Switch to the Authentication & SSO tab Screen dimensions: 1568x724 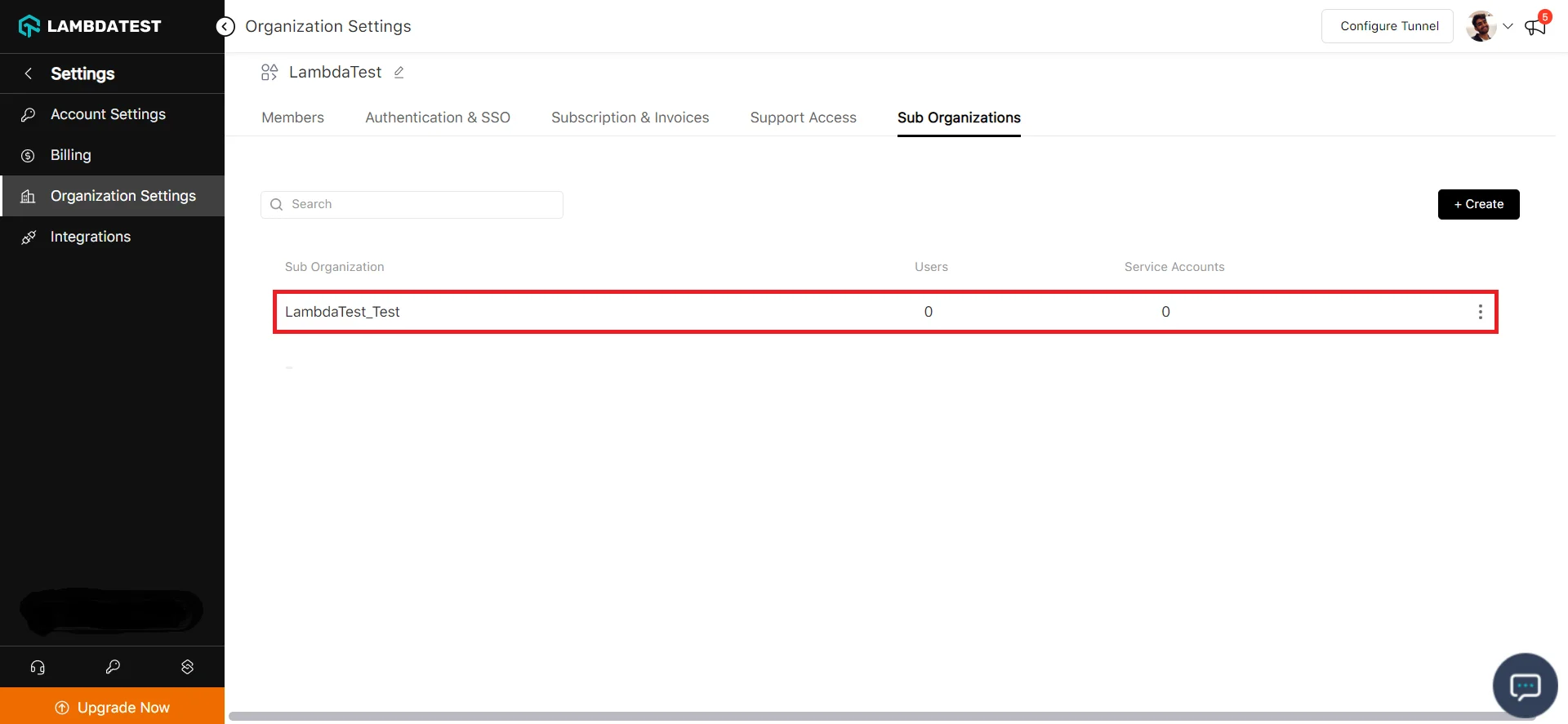point(438,118)
